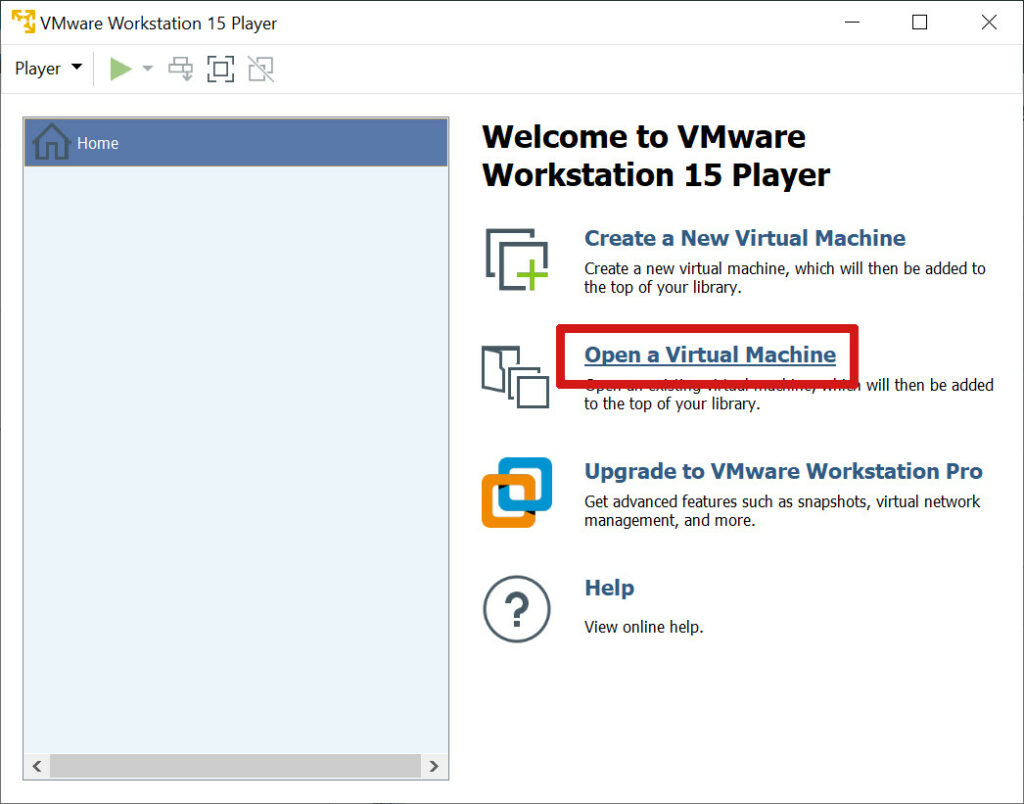Click Send Ctrl+Alt+Del toolbar icon
Image resolution: width=1024 pixels, height=804 pixels.
coord(181,69)
